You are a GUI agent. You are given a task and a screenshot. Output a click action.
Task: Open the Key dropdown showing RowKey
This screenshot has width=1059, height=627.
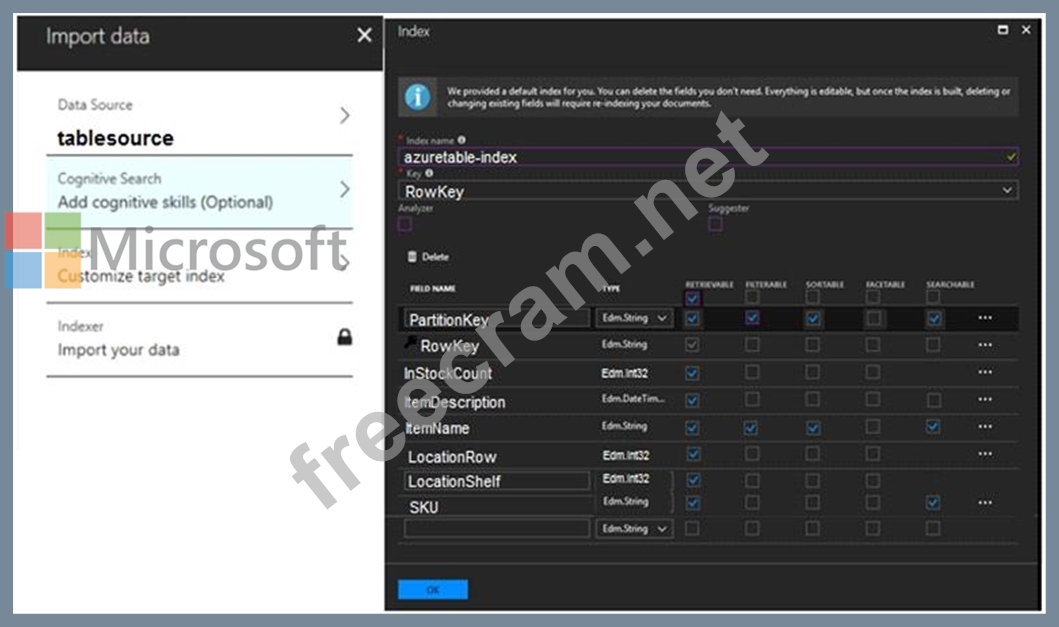[x=707, y=190]
